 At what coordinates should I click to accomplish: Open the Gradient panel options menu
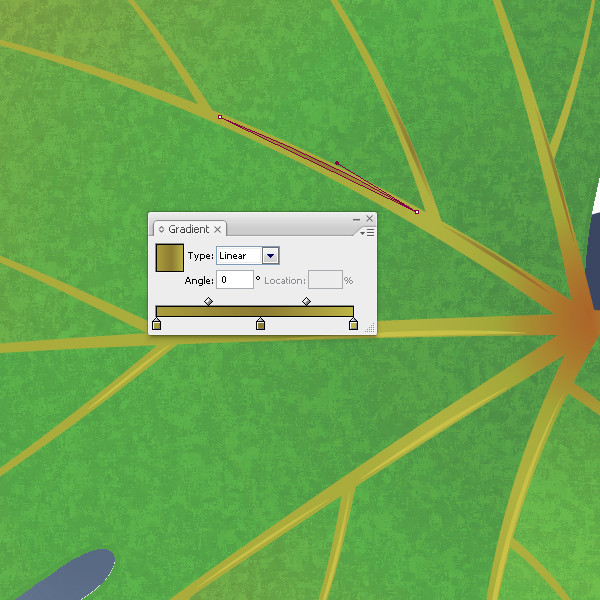367,232
